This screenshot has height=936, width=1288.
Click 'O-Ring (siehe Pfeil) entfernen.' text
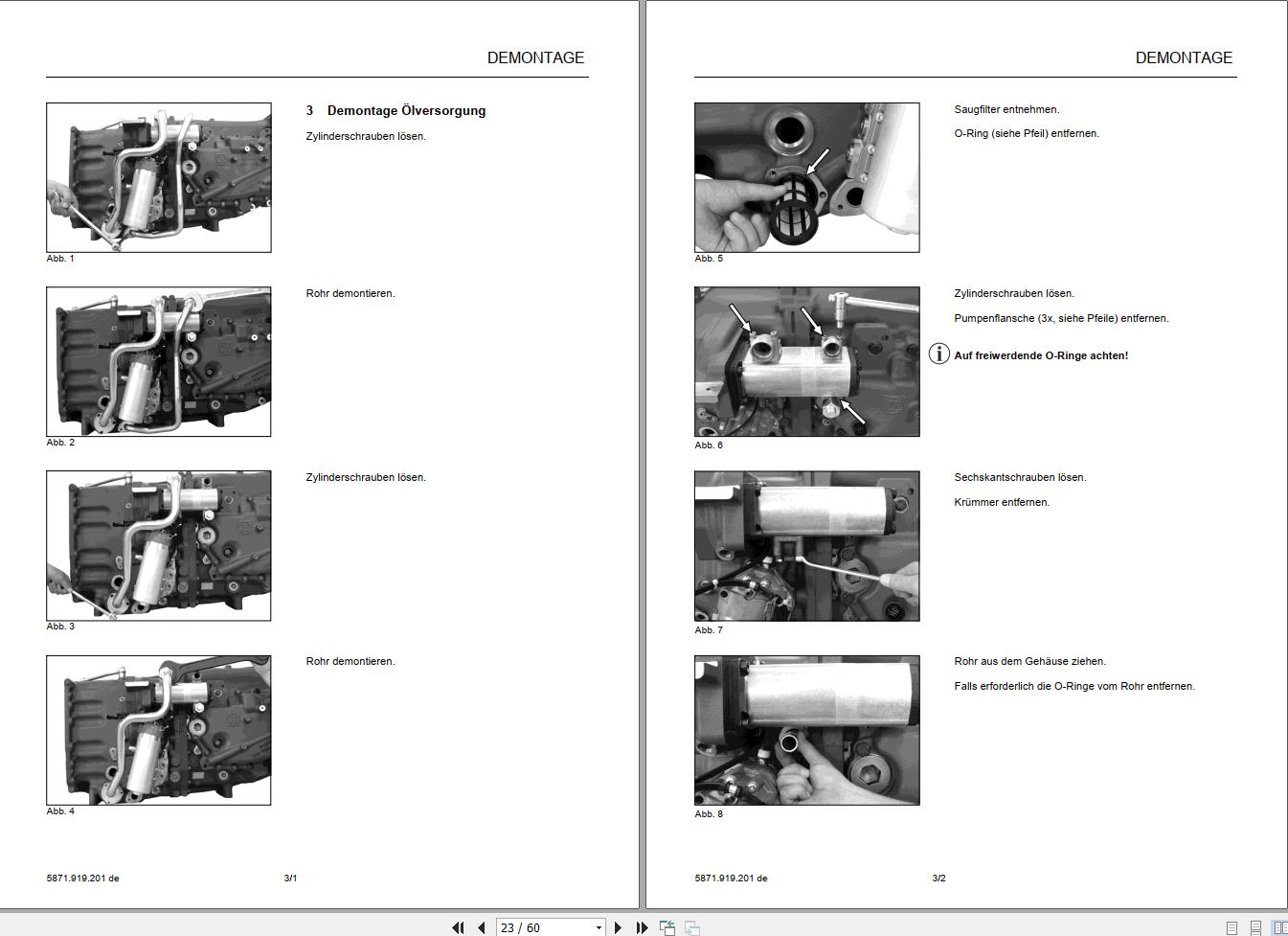[1027, 133]
